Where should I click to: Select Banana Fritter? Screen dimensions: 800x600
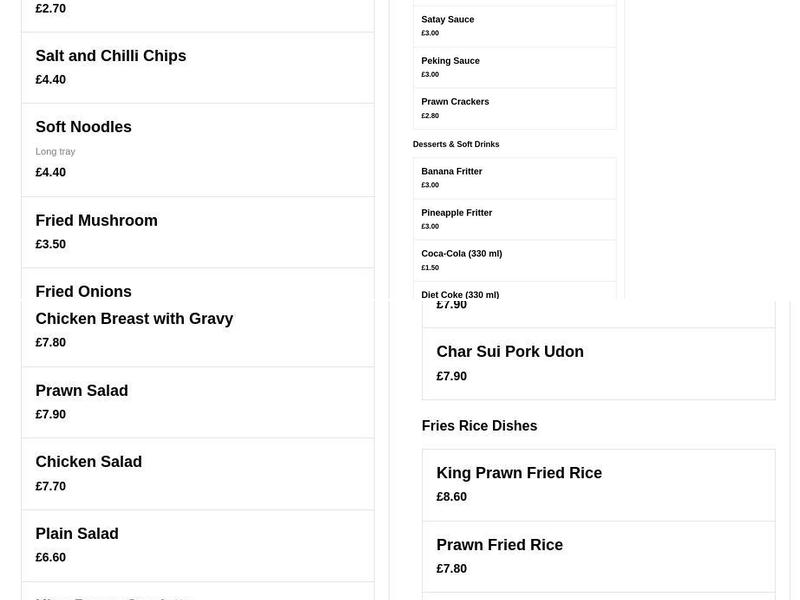(x=452, y=171)
